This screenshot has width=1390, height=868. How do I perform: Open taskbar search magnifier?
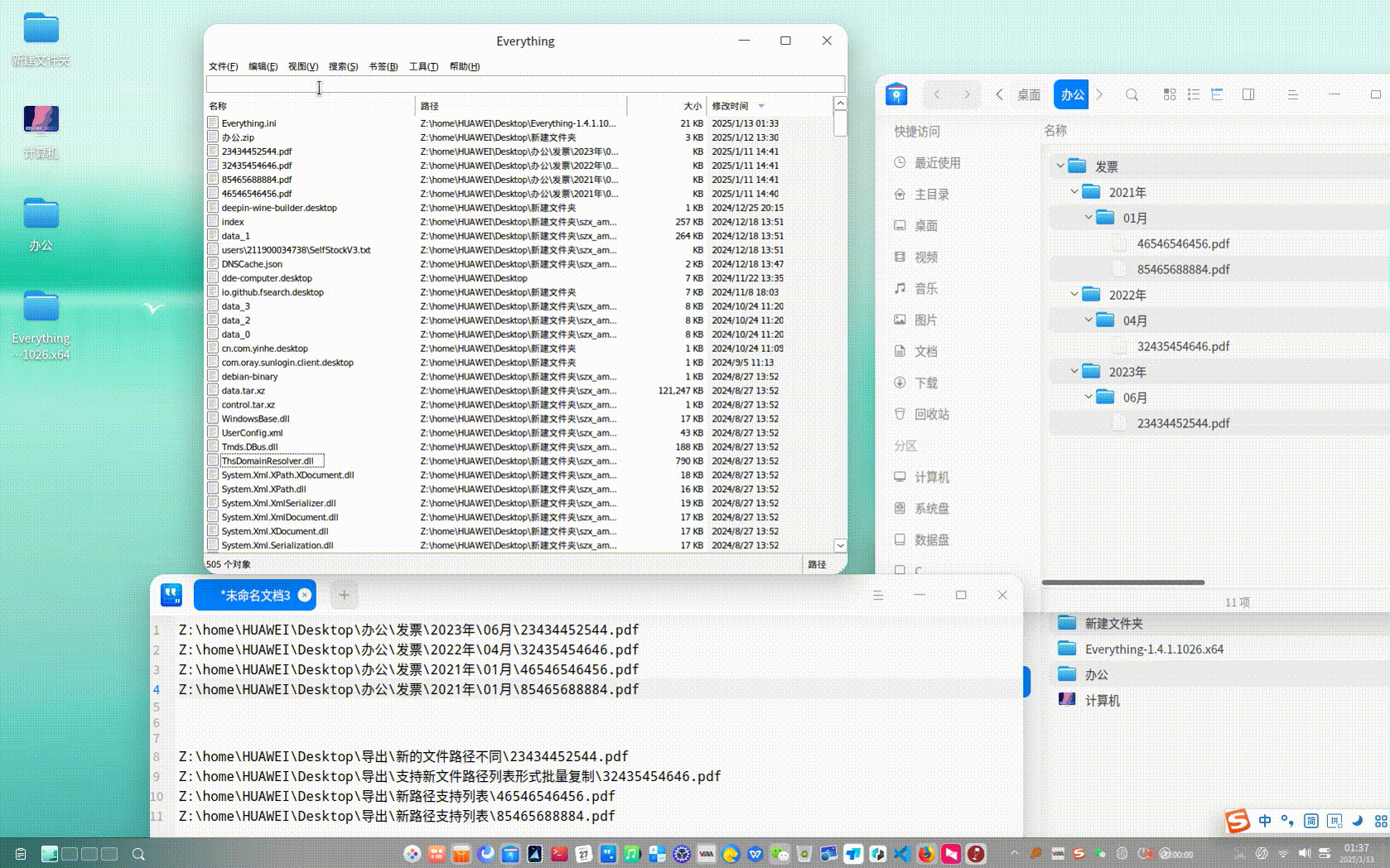(x=138, y=854)
